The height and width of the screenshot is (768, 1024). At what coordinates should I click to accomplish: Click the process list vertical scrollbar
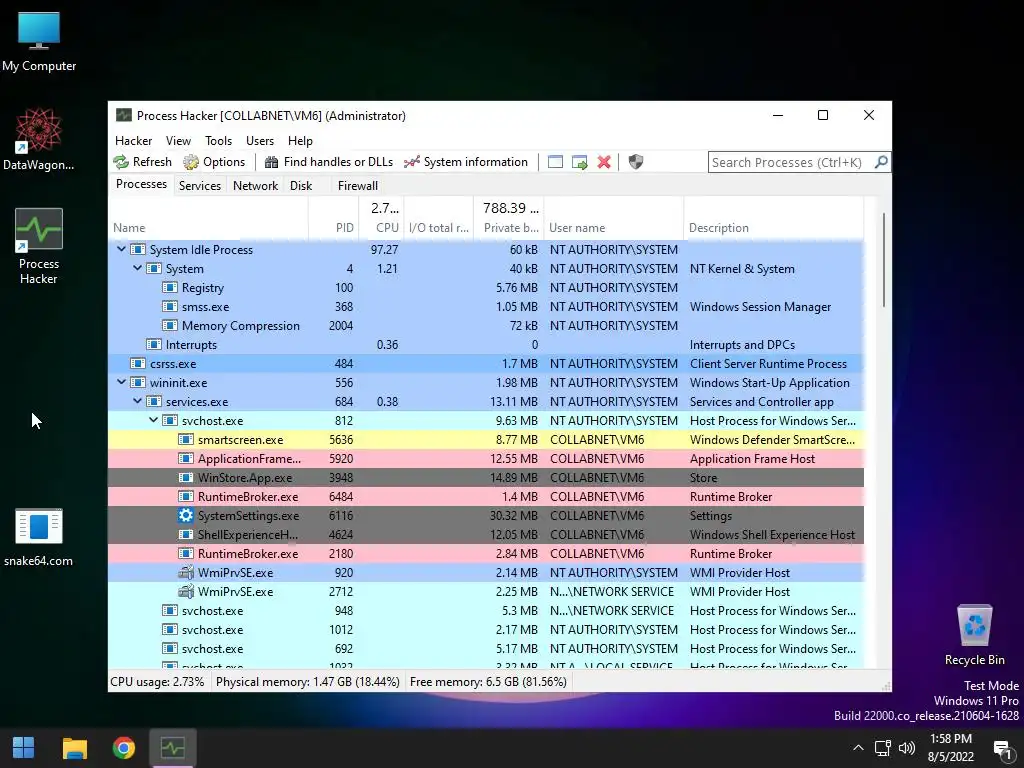coord(884,259)
